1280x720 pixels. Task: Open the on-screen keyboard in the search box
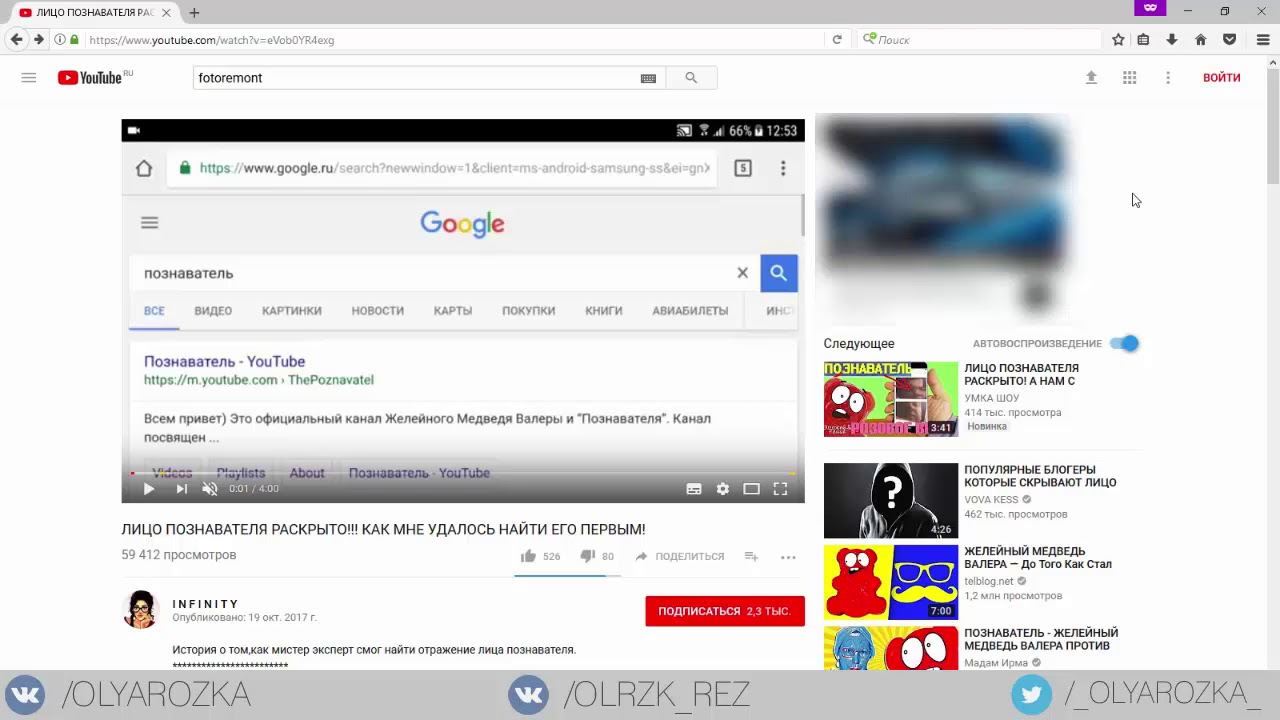click(648, 78)
